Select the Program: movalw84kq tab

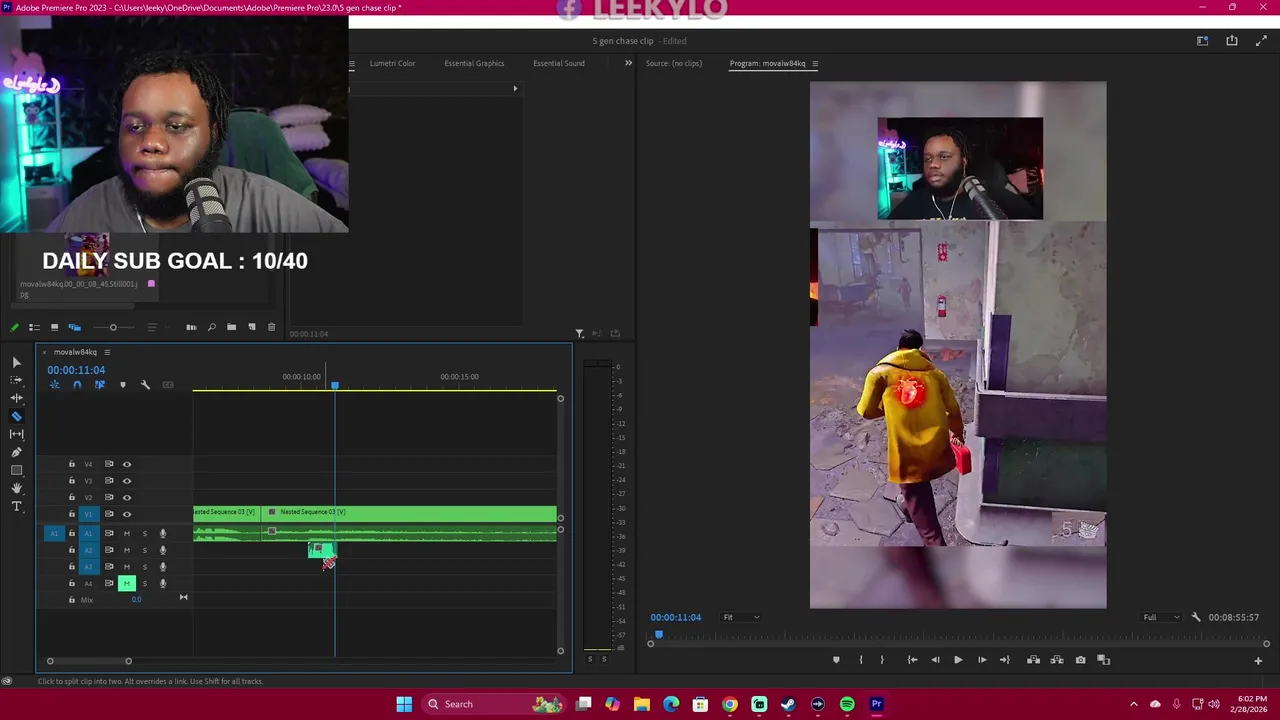767,63
